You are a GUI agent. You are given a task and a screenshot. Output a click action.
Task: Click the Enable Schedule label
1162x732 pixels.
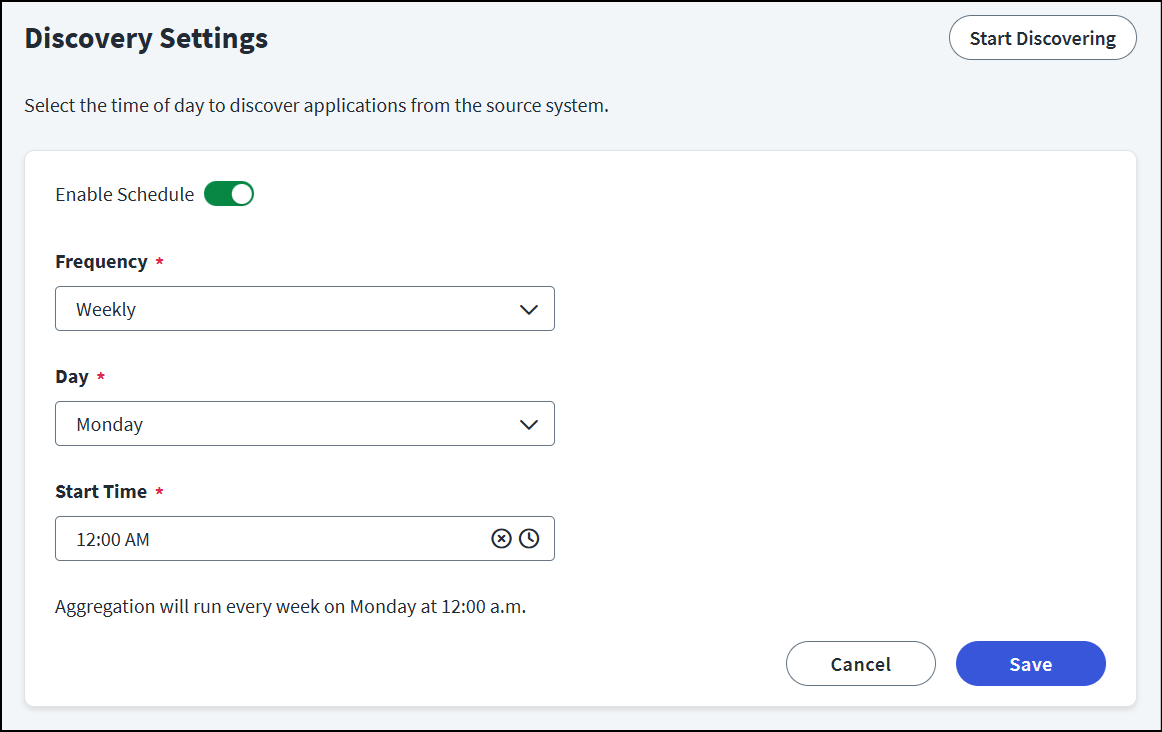click(124, 194)
